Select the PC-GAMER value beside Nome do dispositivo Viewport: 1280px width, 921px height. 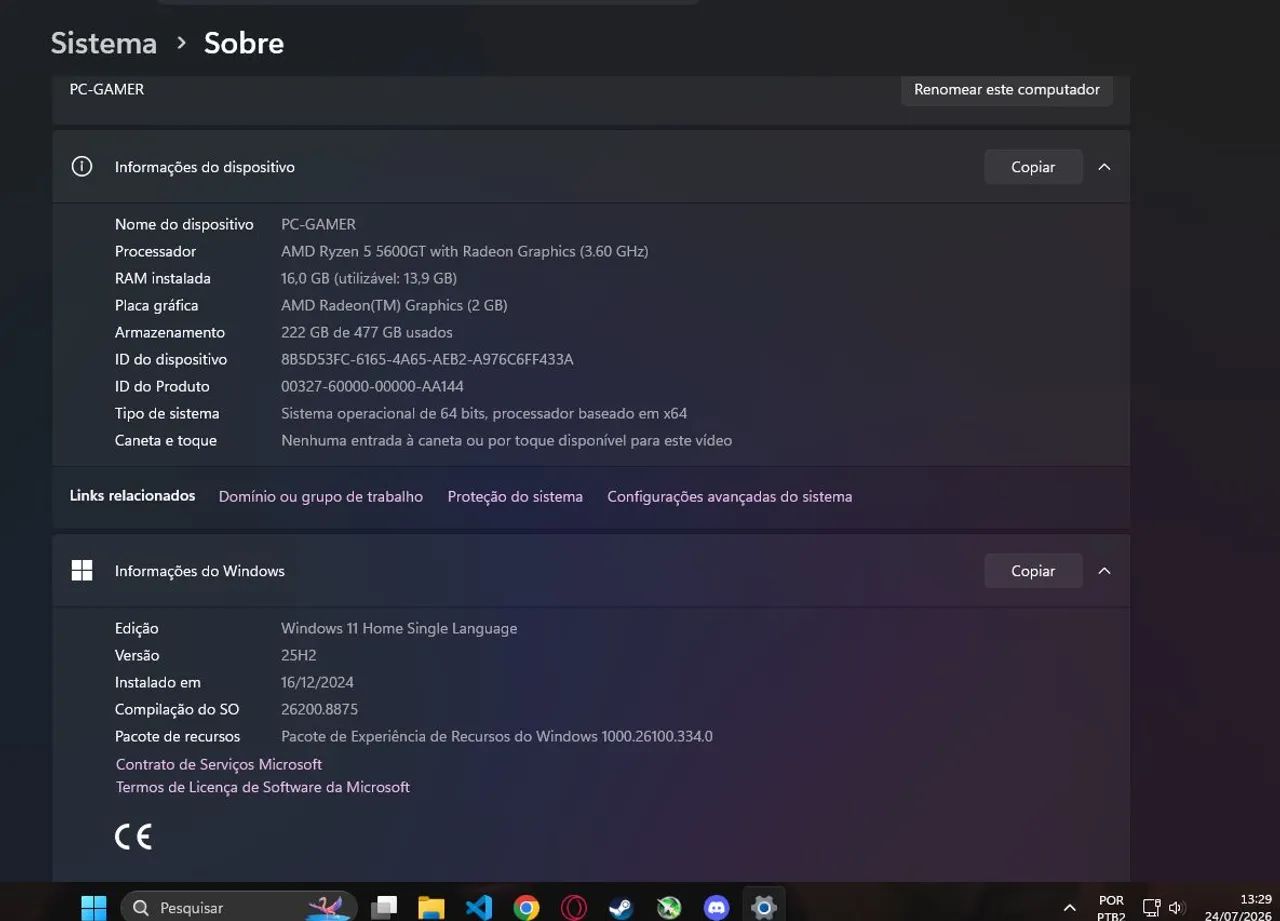pyautogui.click(x=318, y=225)
